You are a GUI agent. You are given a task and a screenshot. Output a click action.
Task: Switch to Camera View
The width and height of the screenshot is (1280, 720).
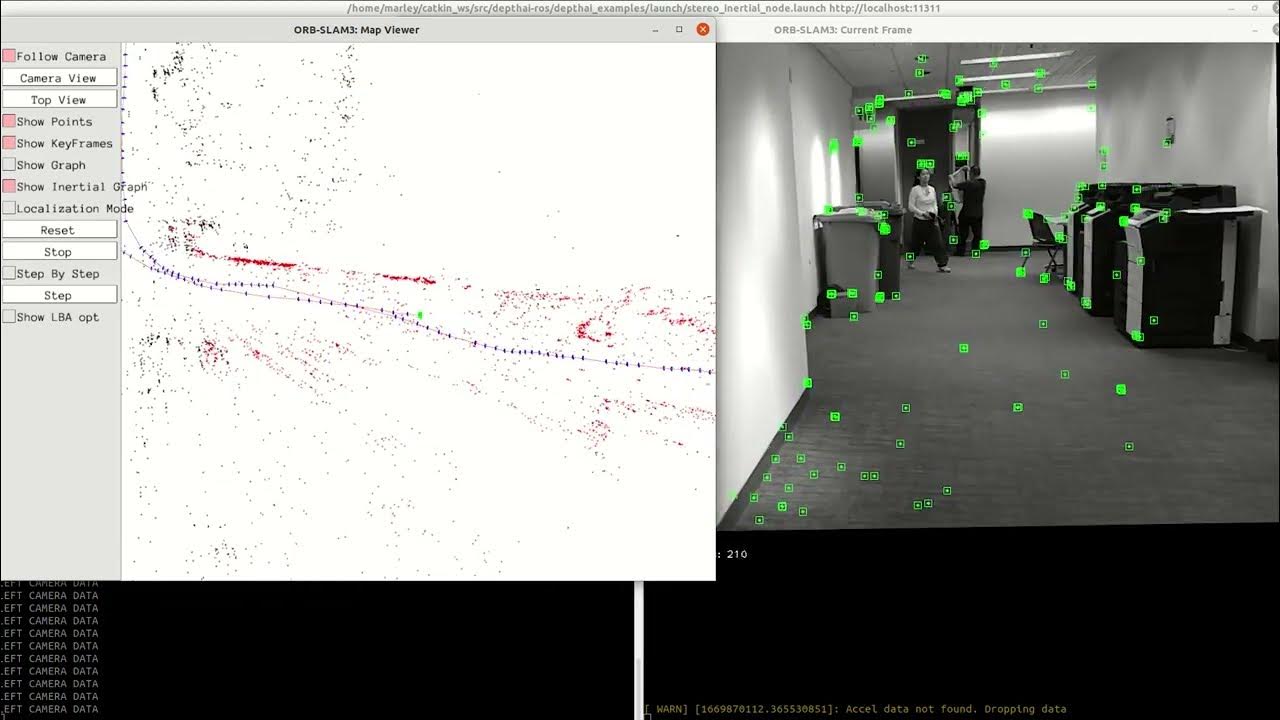(x=59, y=78)
